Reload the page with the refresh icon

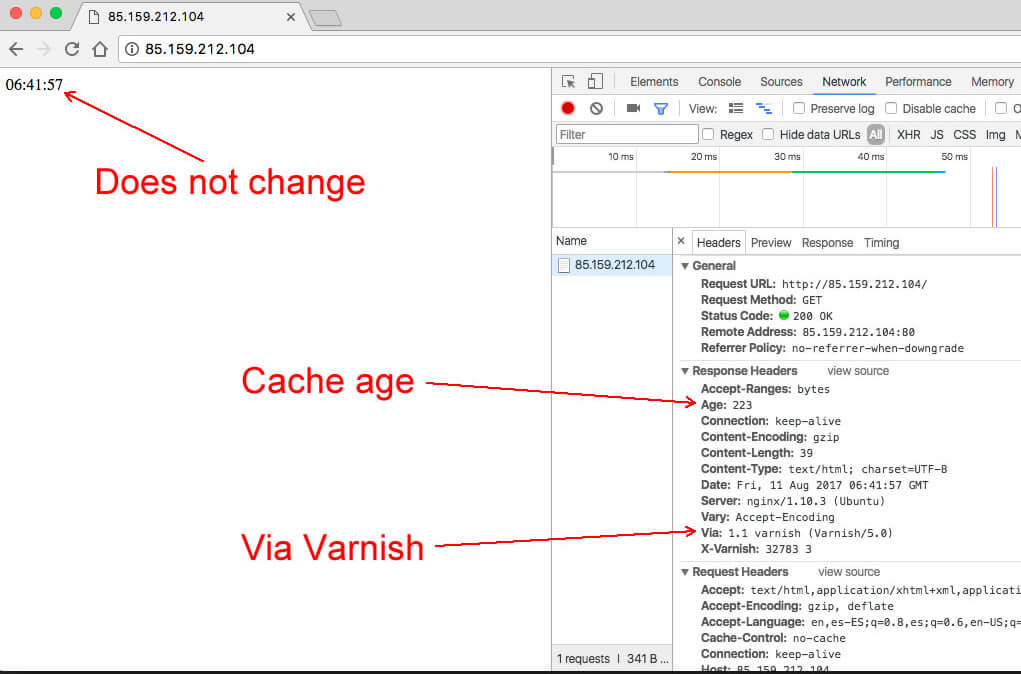[72, 49]
